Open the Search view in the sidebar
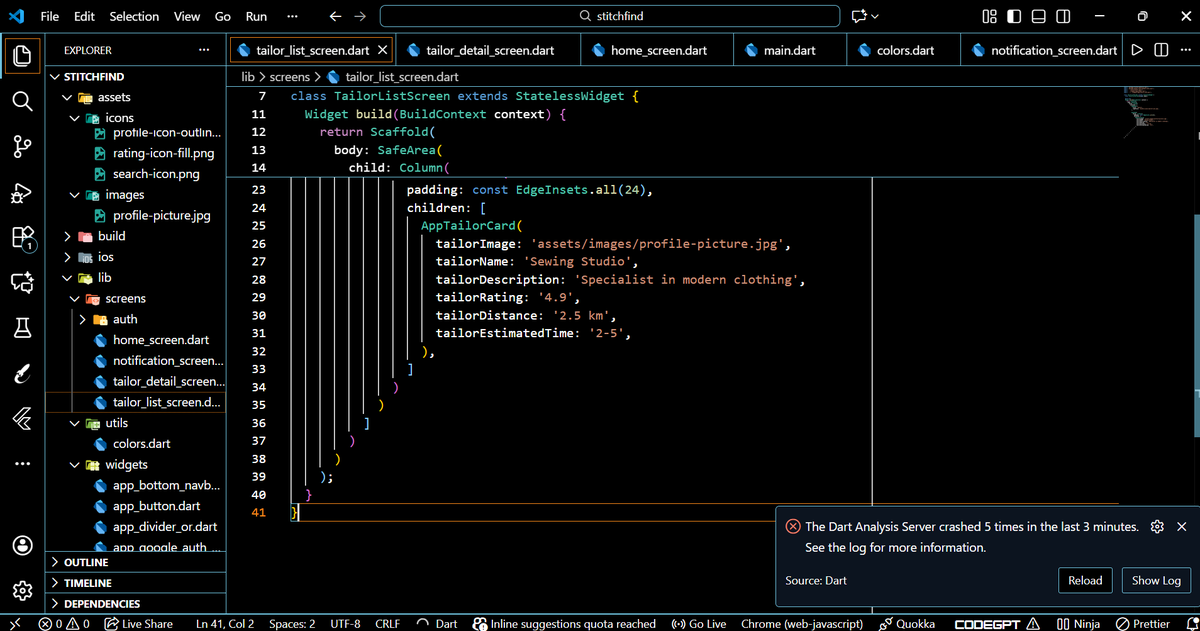The image size is (1200, 631). pos(22,100)
